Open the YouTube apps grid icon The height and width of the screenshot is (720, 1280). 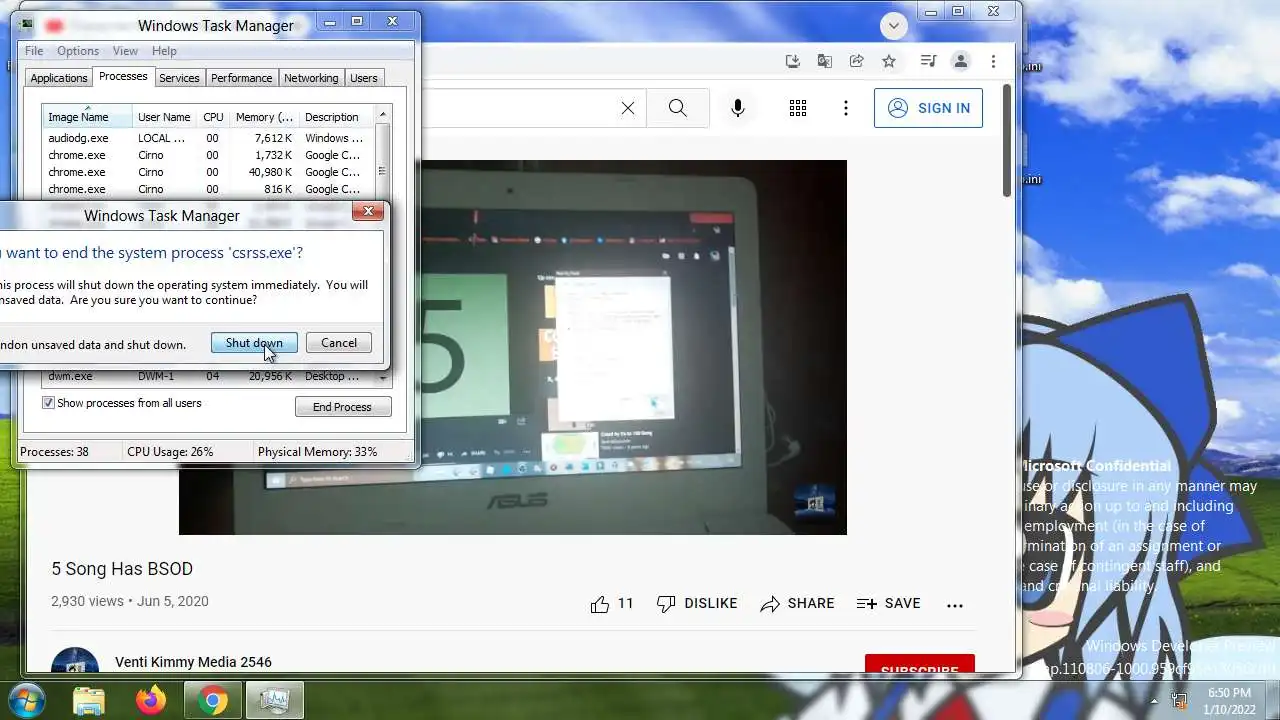[x=798, y=108]
